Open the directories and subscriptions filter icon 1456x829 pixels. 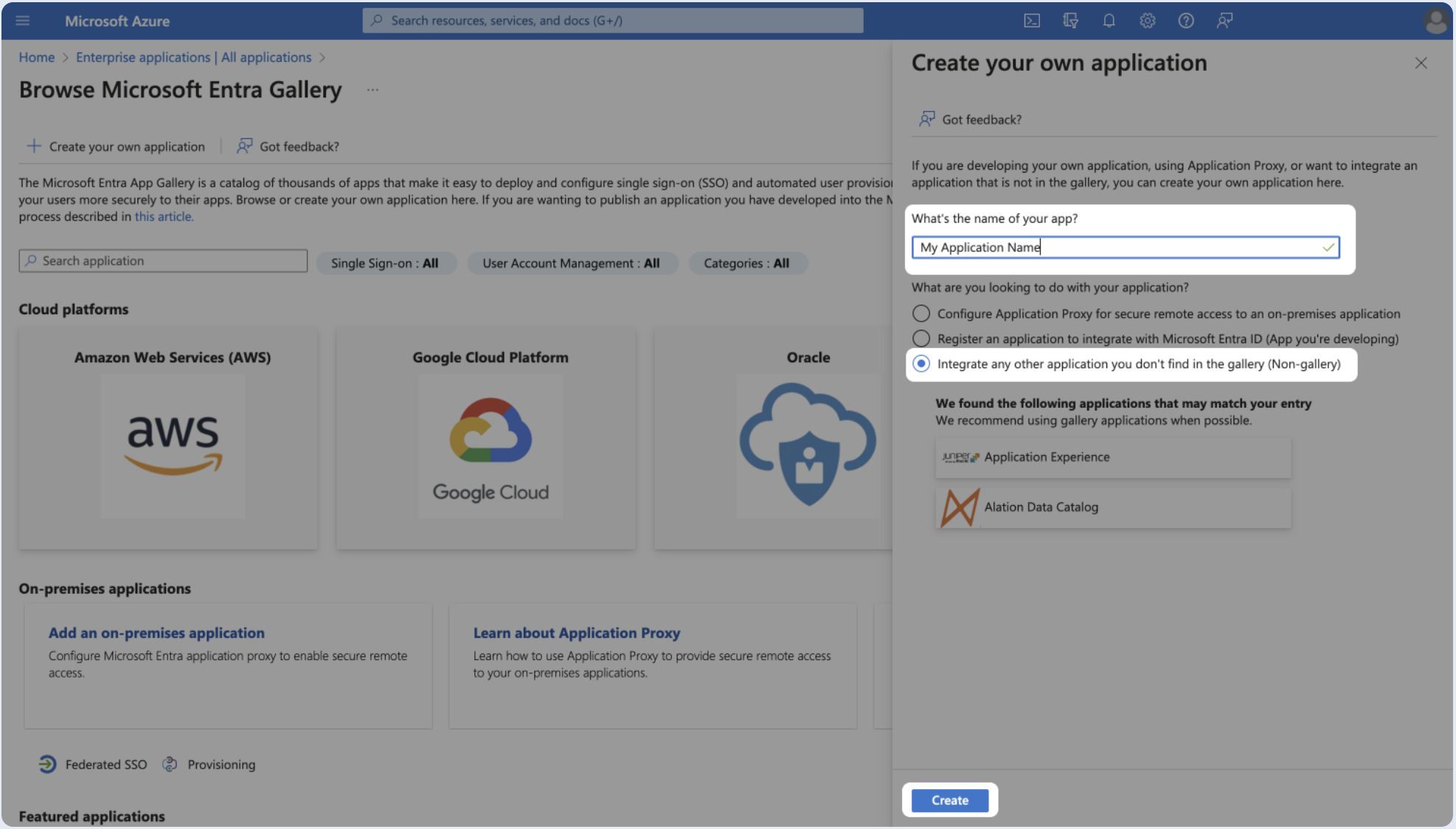[1070, 21]
